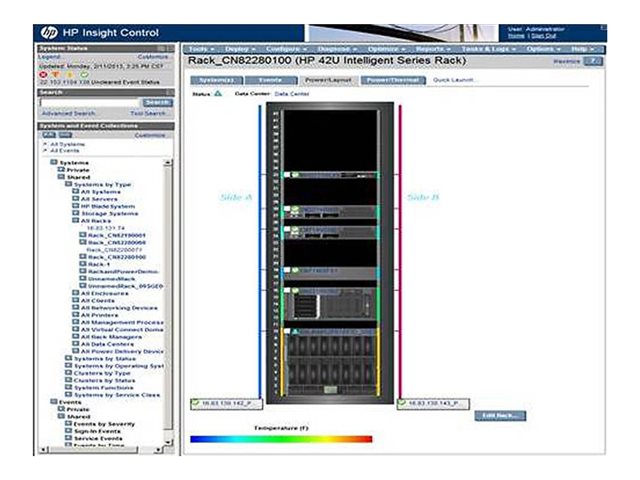Screen dimensions: 640x480
Task: Click the temperature color gradient bar
Action: [281, 439]
